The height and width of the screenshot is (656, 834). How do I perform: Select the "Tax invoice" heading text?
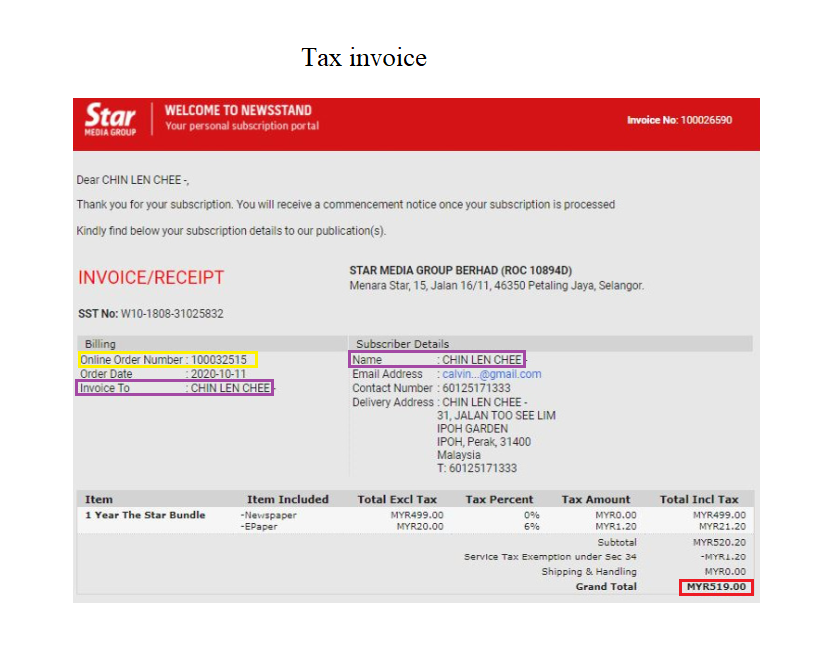364,57
